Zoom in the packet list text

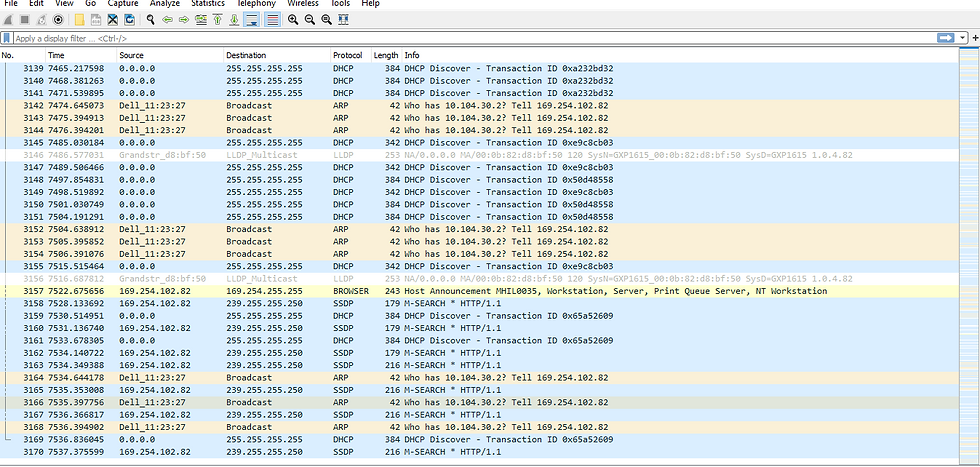click(292, 20)
